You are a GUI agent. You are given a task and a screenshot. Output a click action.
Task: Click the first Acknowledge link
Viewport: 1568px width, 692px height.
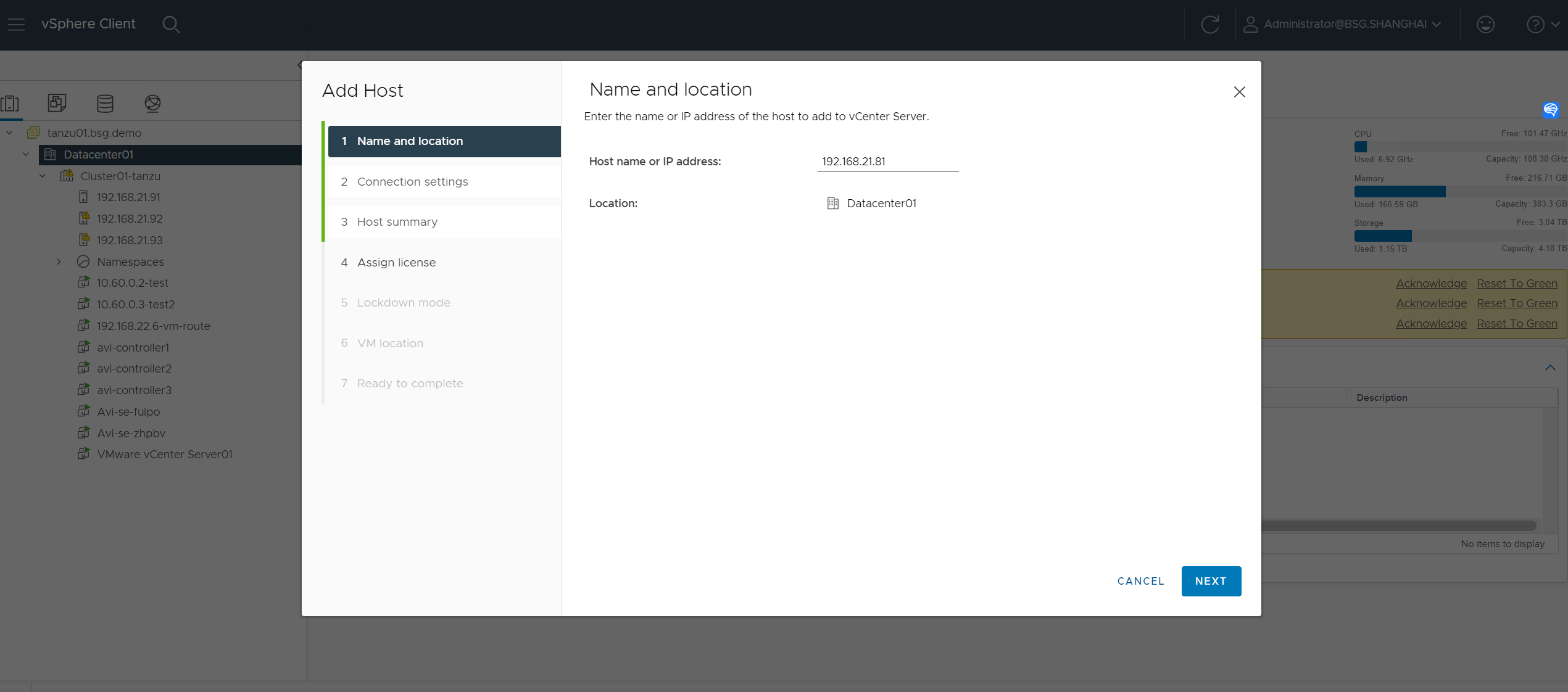(1430, 283)
